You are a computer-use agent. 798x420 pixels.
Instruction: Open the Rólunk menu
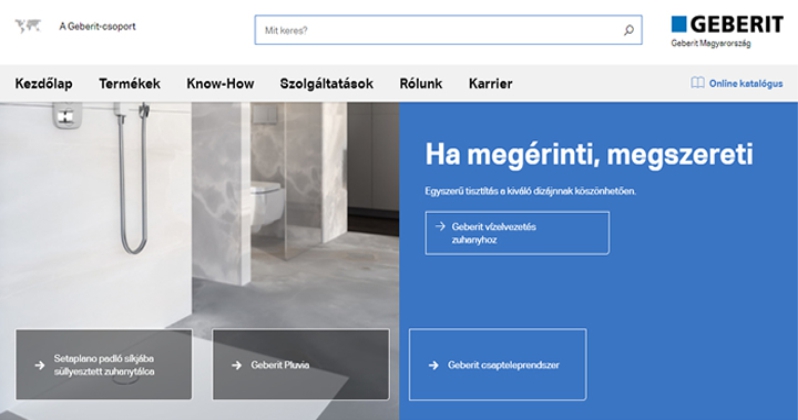click(421, 83)
